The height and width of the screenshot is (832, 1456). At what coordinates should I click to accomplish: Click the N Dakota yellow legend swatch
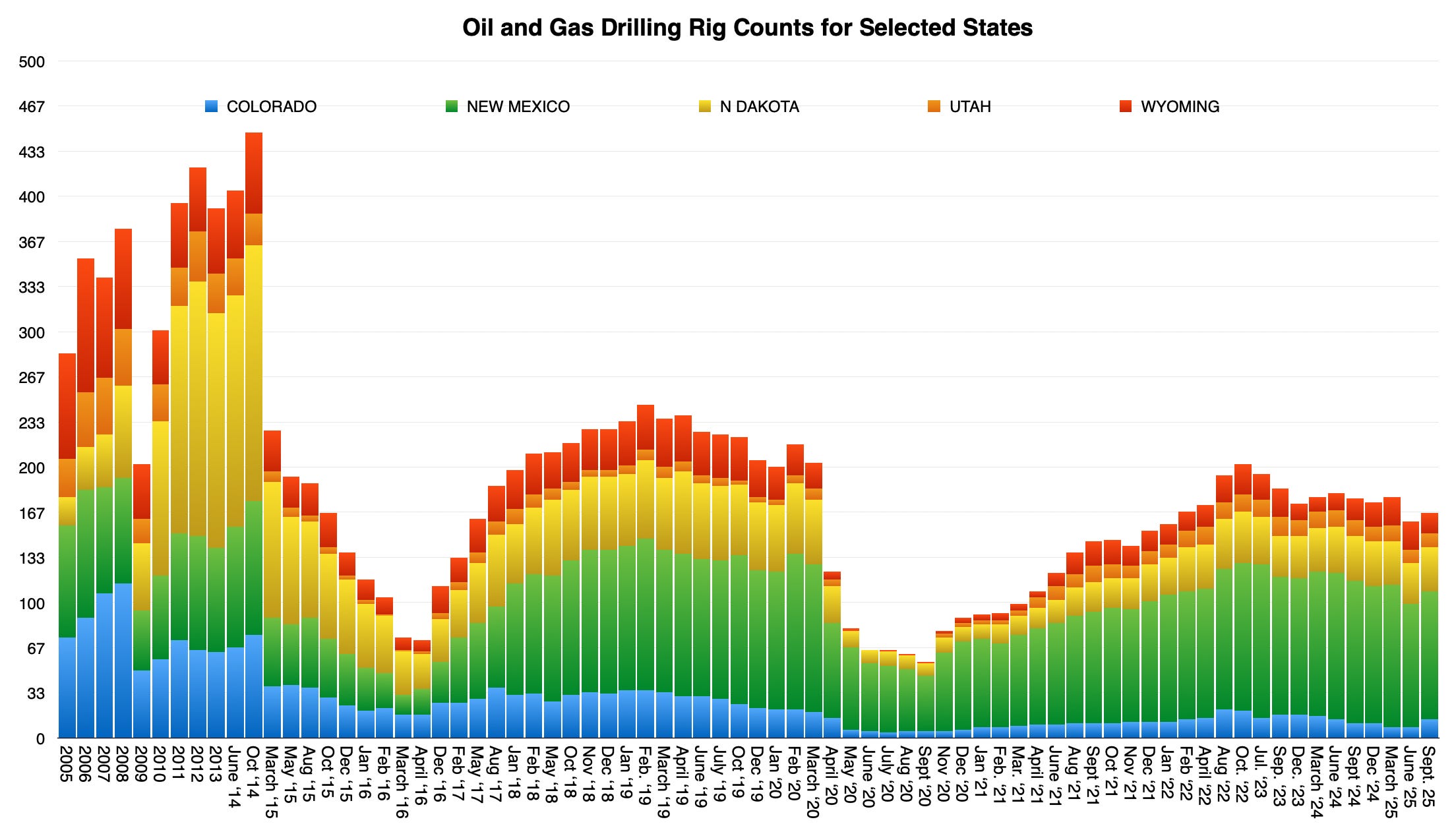click(705, 106)
